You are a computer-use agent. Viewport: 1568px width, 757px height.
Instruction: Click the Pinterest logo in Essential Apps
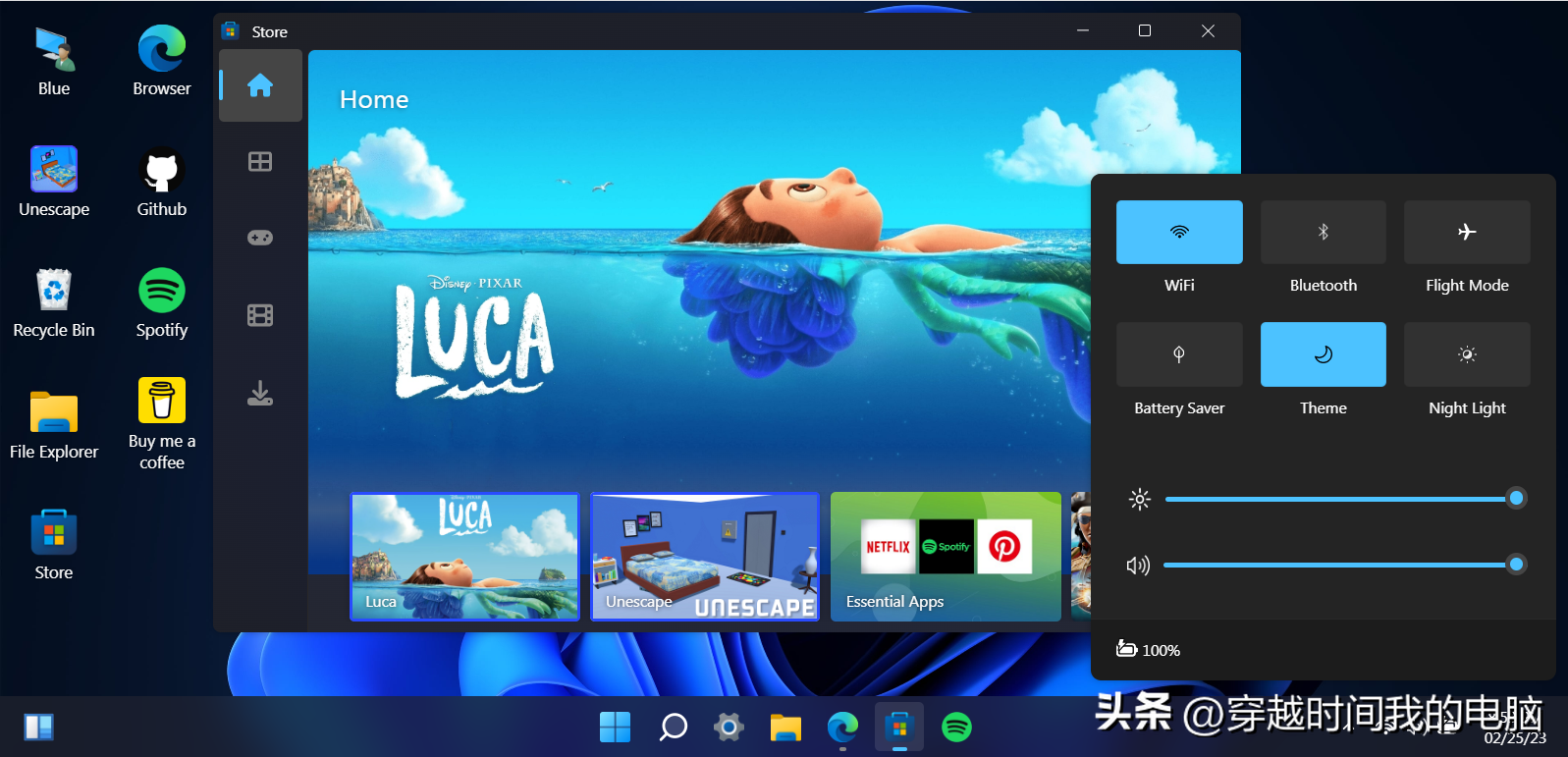point(1004,547)
